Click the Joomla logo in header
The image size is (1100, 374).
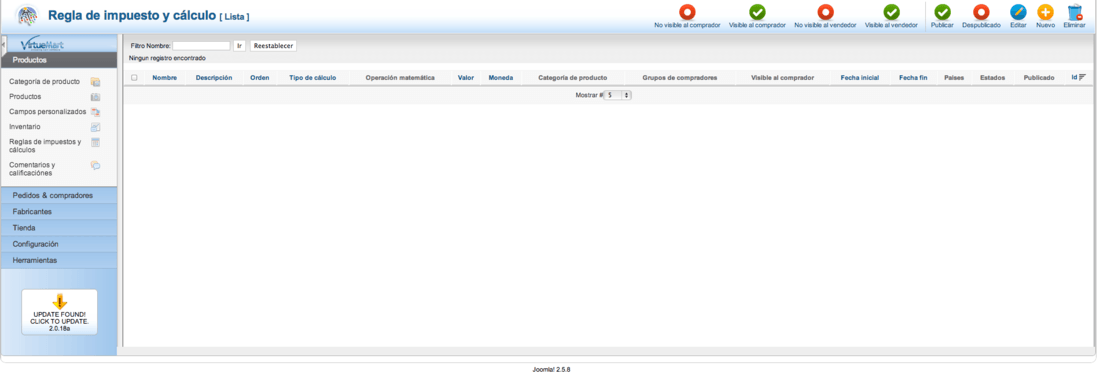coord(27,15)
